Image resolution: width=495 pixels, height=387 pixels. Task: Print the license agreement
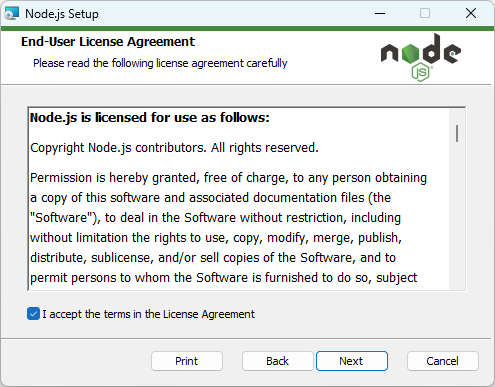(x=187, y=361)
